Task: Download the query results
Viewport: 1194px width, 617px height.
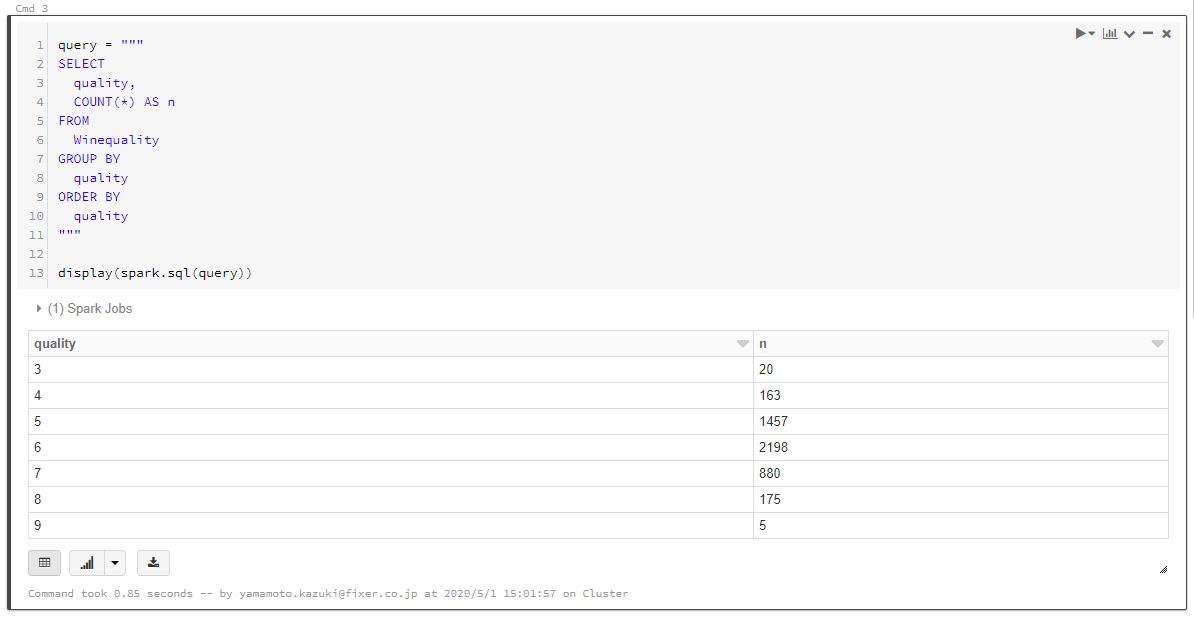Action: coord(153,563)
